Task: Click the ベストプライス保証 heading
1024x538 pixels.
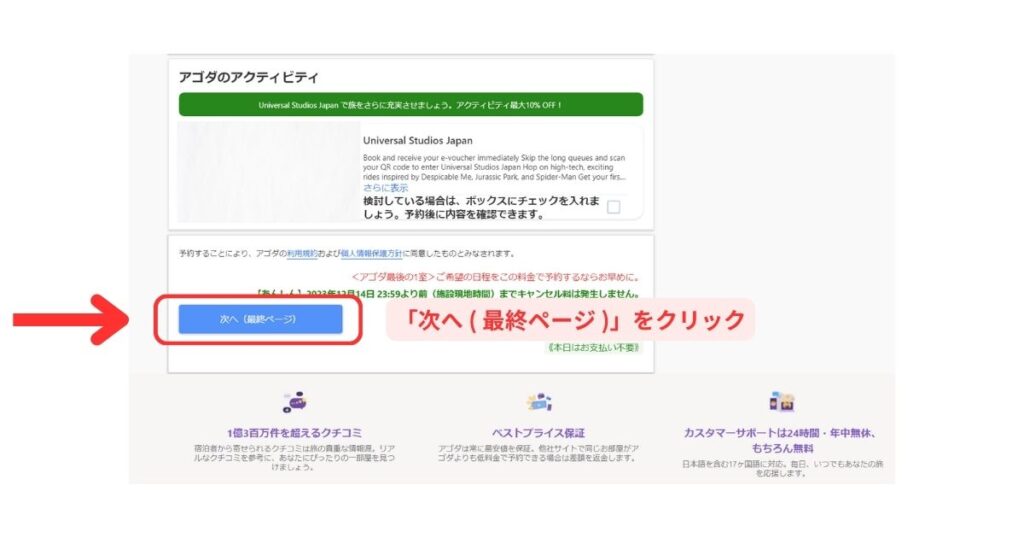Action: (x=539, y=433)
